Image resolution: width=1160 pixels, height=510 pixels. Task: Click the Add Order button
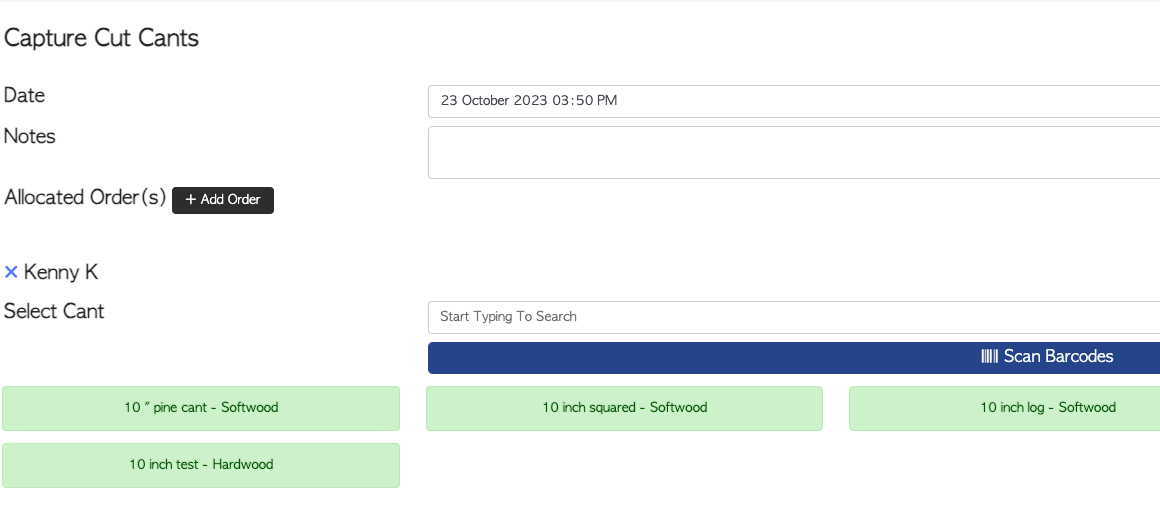223,200
